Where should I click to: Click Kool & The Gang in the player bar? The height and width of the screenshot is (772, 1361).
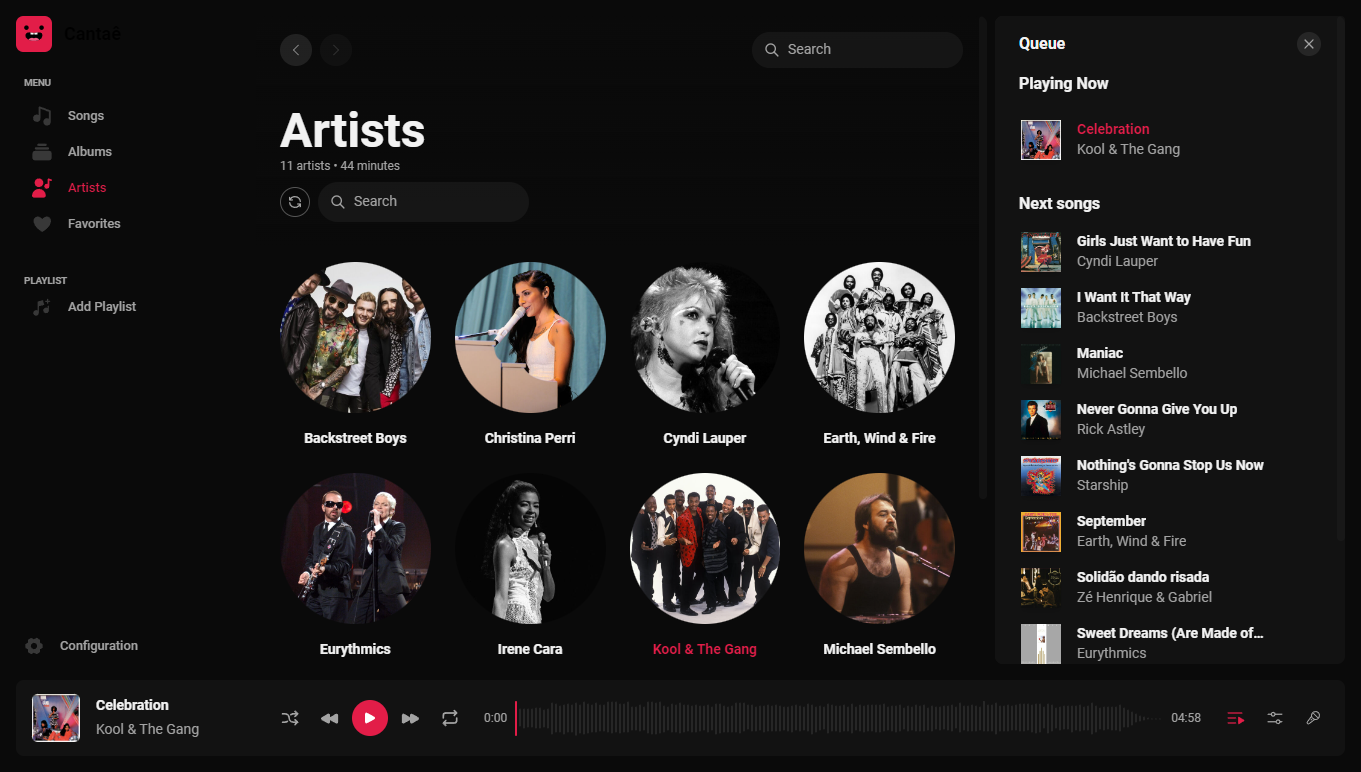point(147,729)
